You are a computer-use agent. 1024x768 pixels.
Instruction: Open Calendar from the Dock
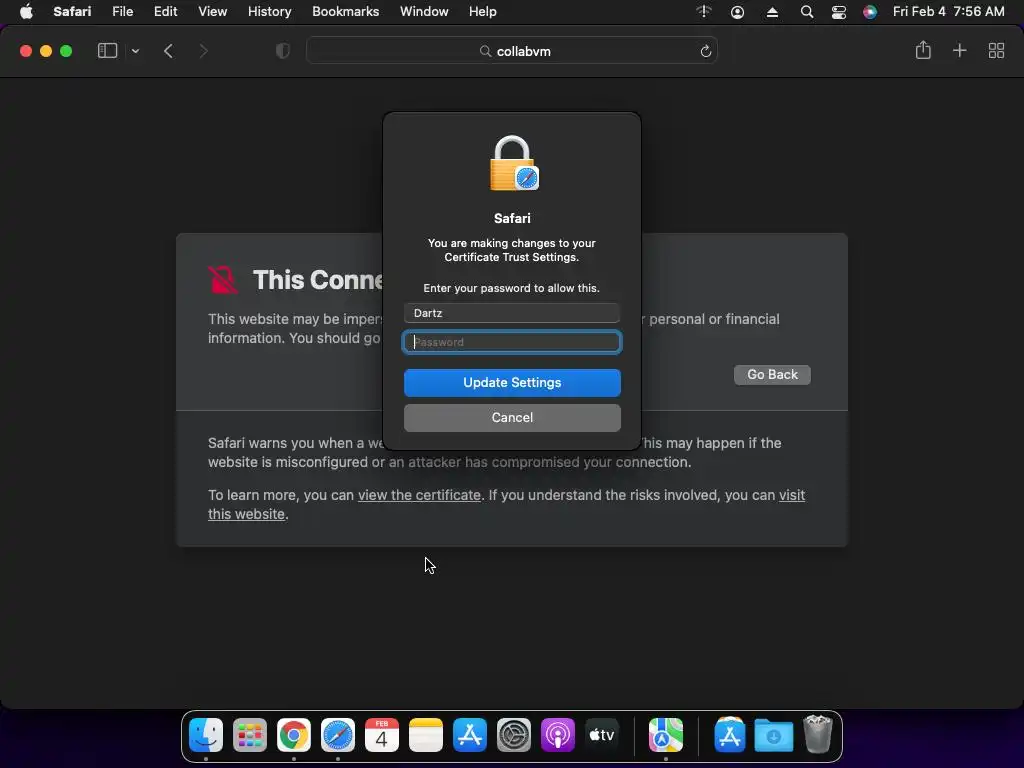381,735
